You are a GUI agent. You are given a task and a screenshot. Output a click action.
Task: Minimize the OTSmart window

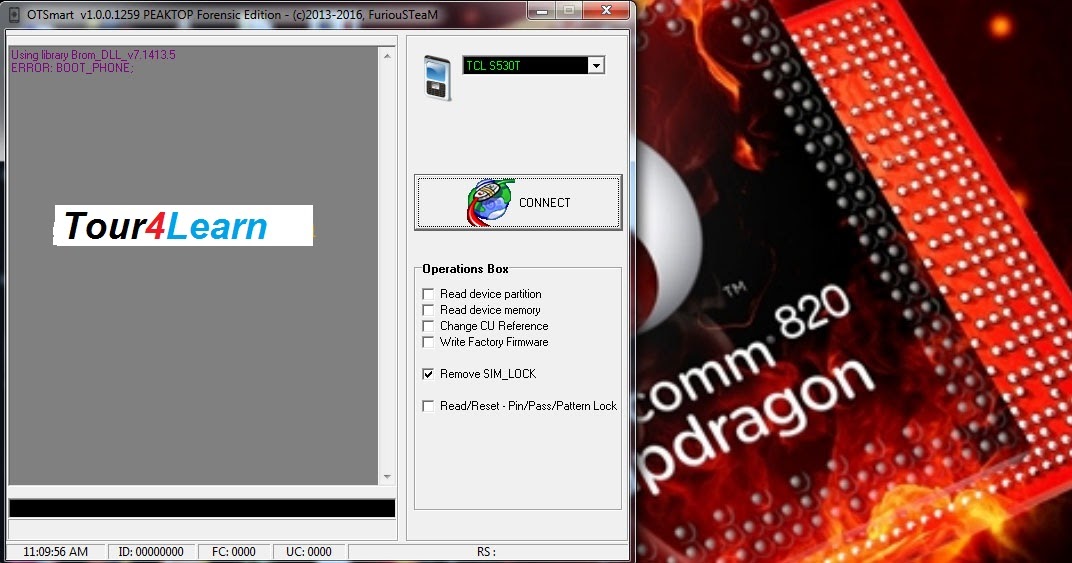543,10
